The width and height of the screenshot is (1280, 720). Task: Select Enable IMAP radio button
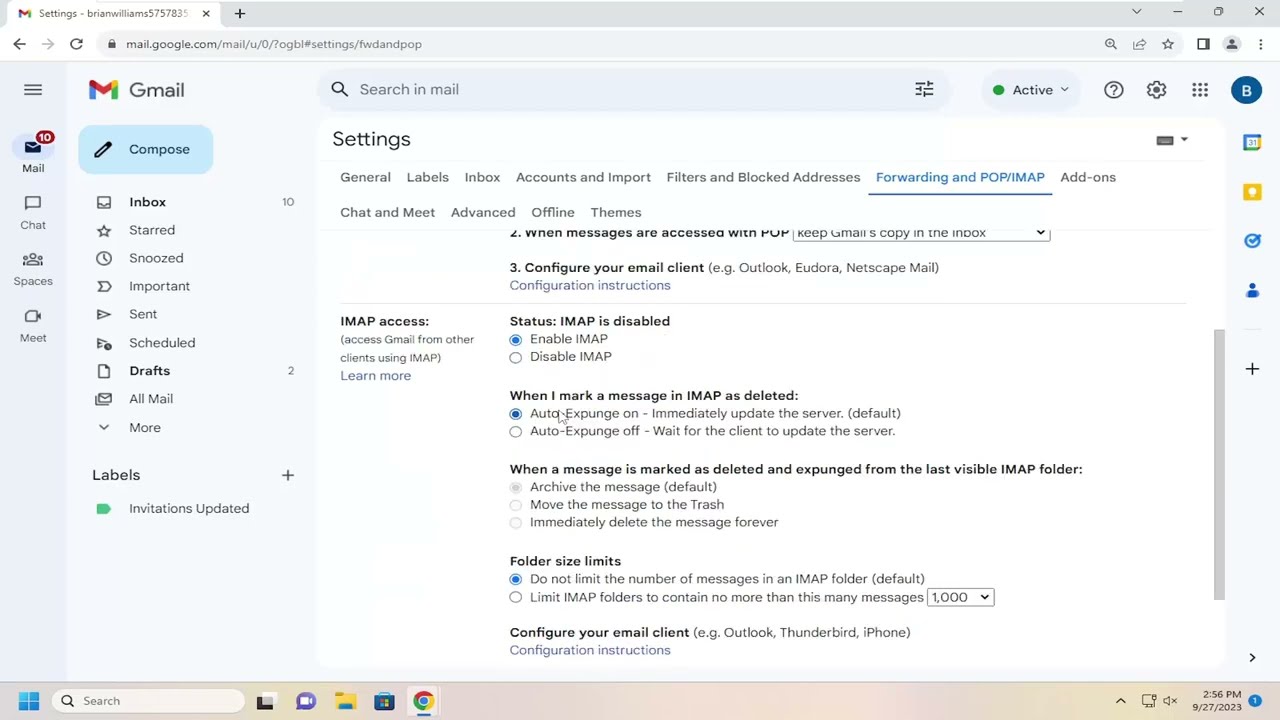click(x=516, y=340)
